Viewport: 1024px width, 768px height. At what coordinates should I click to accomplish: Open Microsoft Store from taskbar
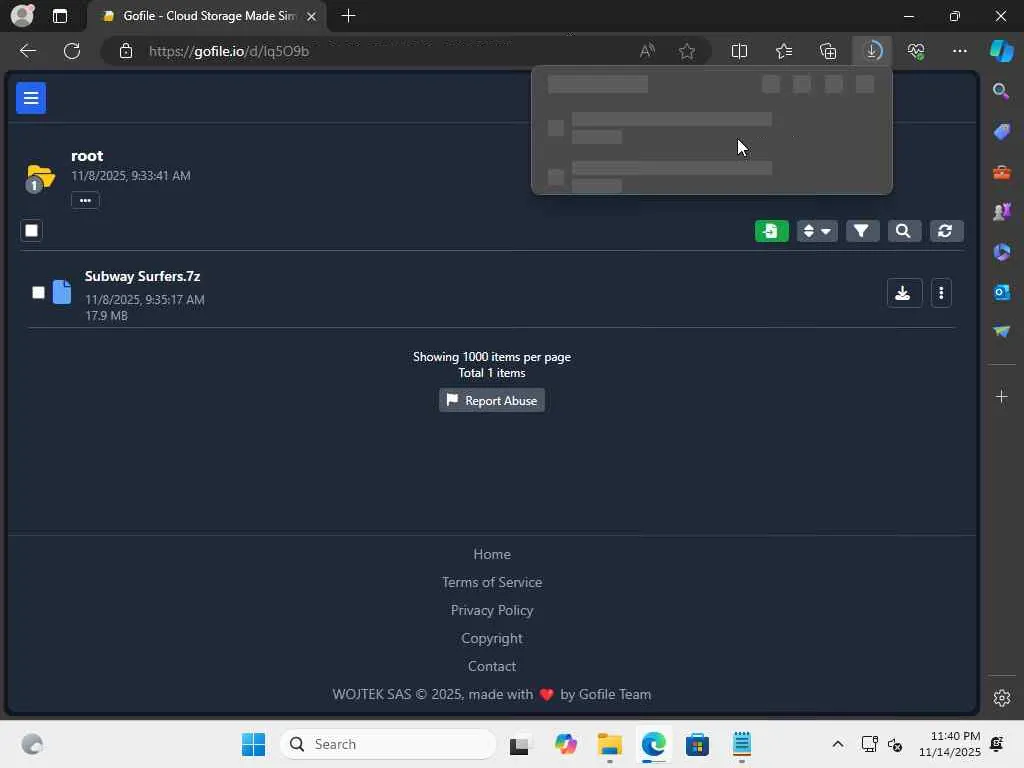coord(697,744)
